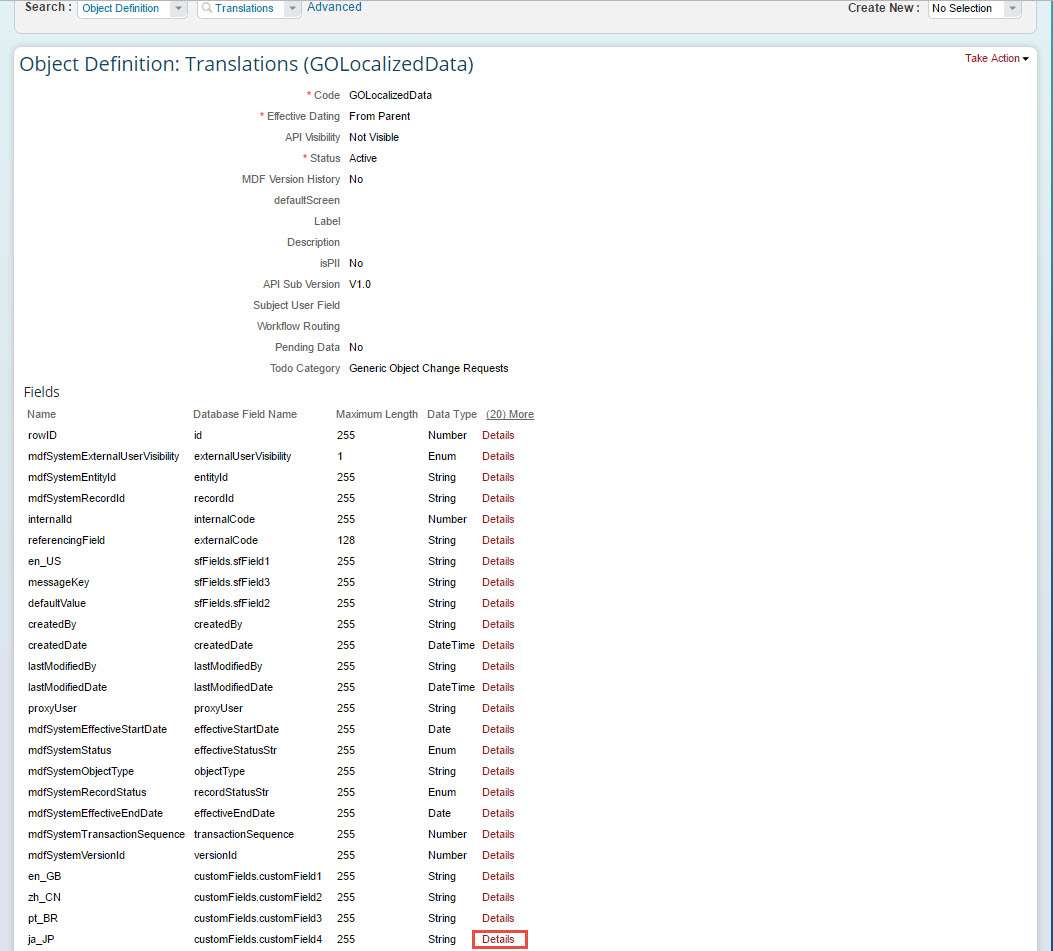Open Details for the zh_CN field
1053x951 pixels.
click(498, 897)
